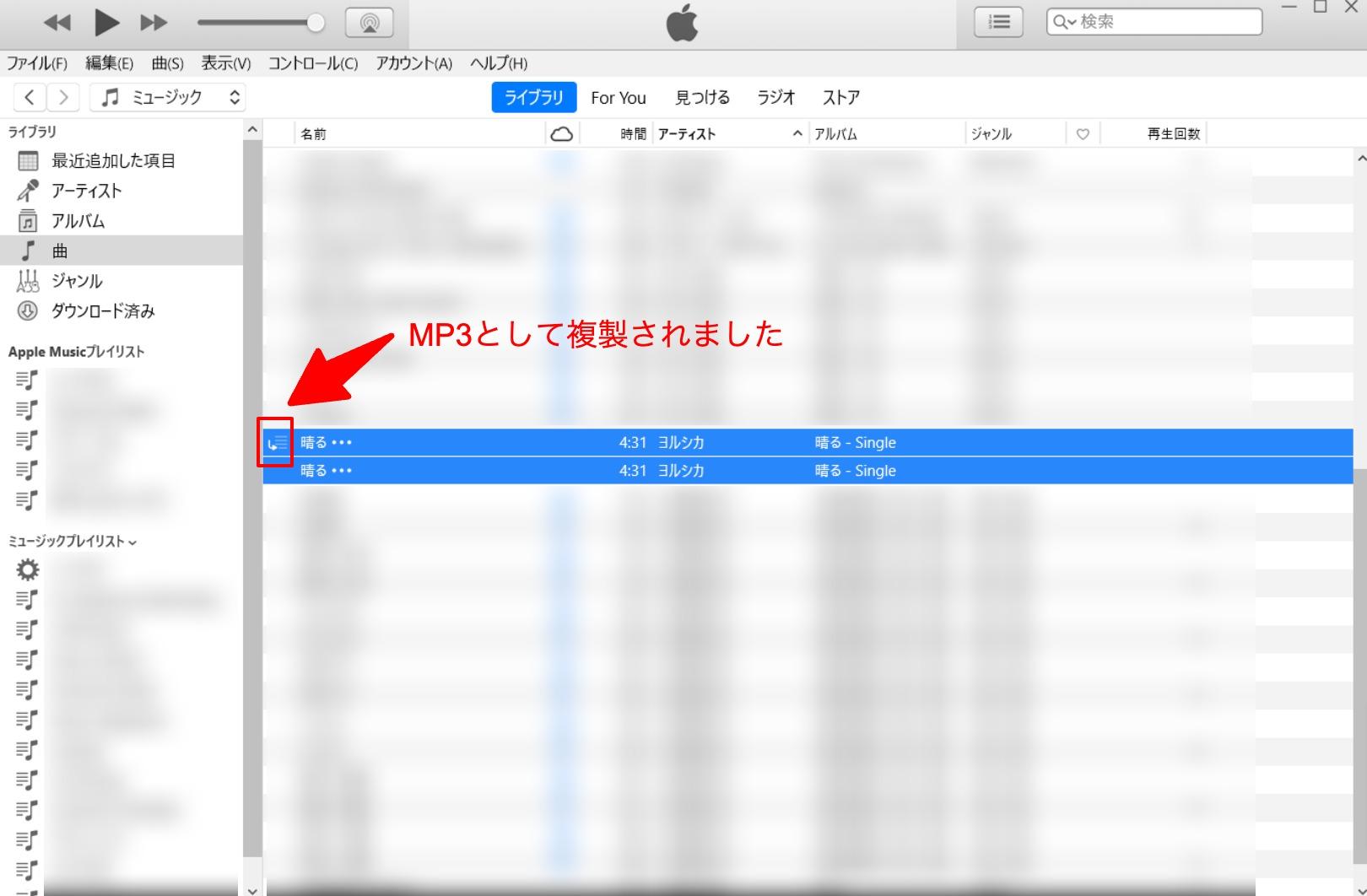This screenshot has width=1367, height=896.
Task: Adjust the volume slider knob
Action: (x=316, y=23)
